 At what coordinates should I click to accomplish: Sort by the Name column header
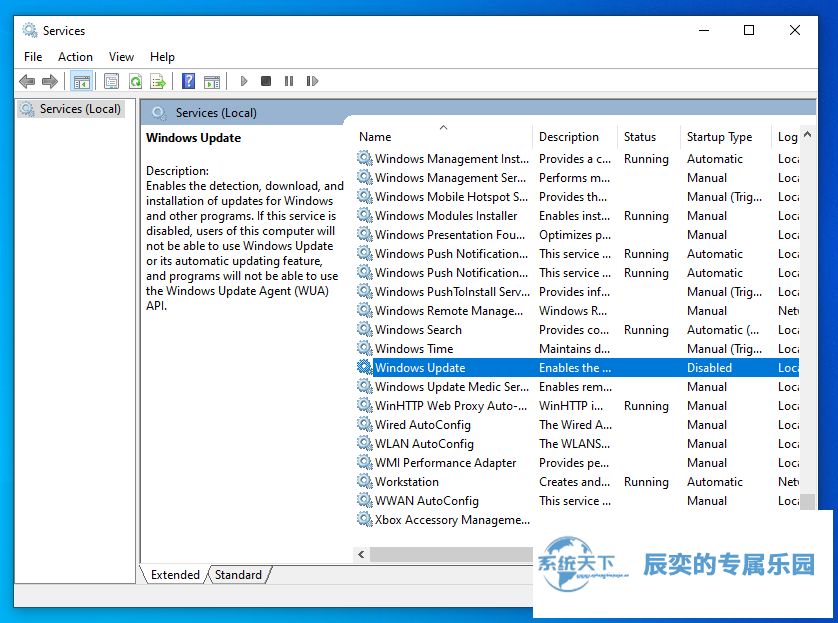pyautogui.click(x=443, y=137)
